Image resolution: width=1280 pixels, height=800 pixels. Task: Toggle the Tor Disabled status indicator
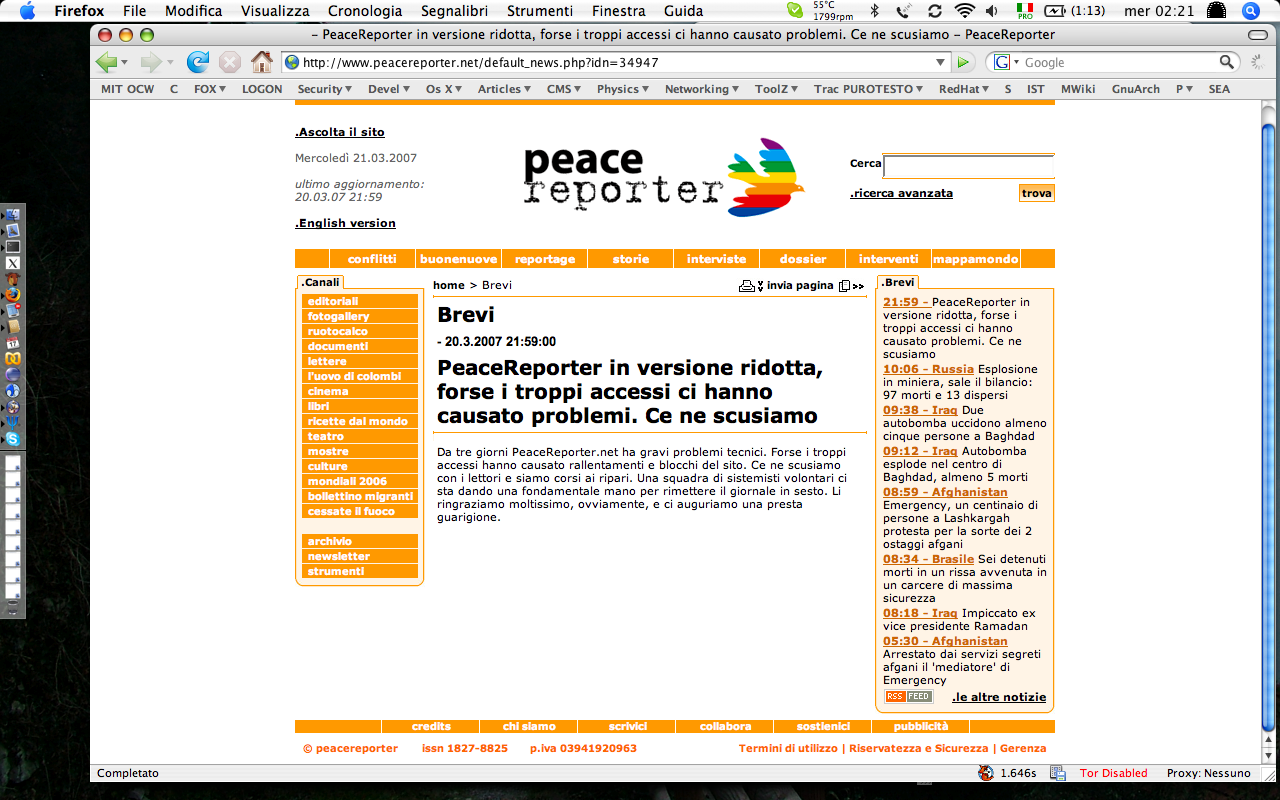click(x=1113, y=773)
